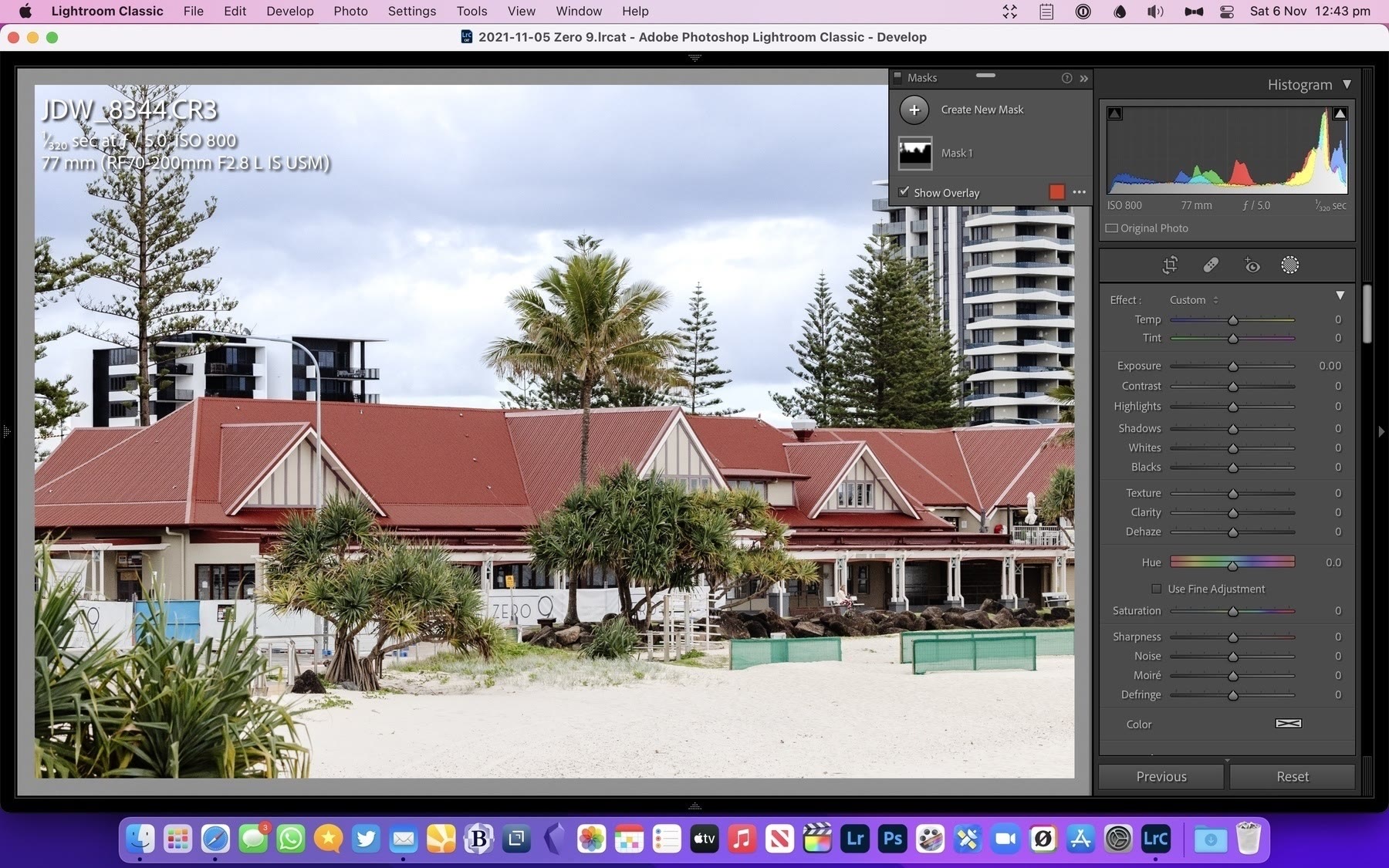
Task: Select the Red Eye Correction tool
Action: [x=1251, y=265]
